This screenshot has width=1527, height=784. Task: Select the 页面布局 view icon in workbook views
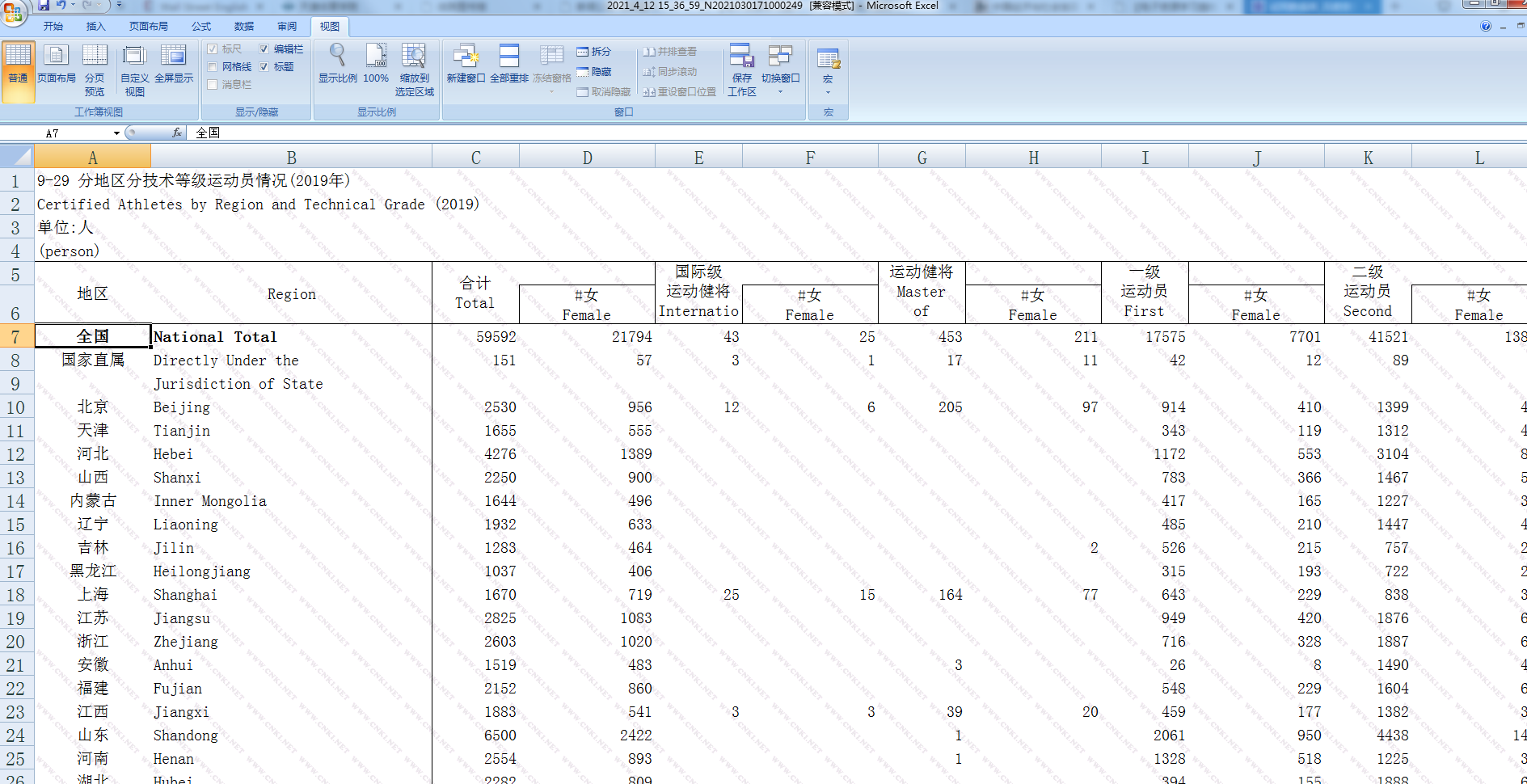[56, 63]
